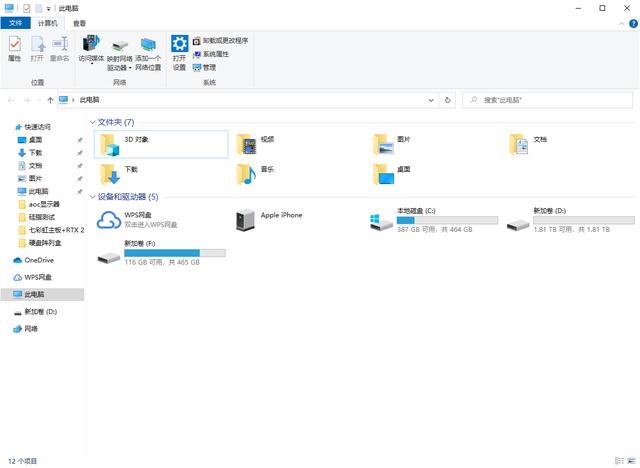Open the address bar history dropdown
The image size is (640, 468).
(431, 100)
